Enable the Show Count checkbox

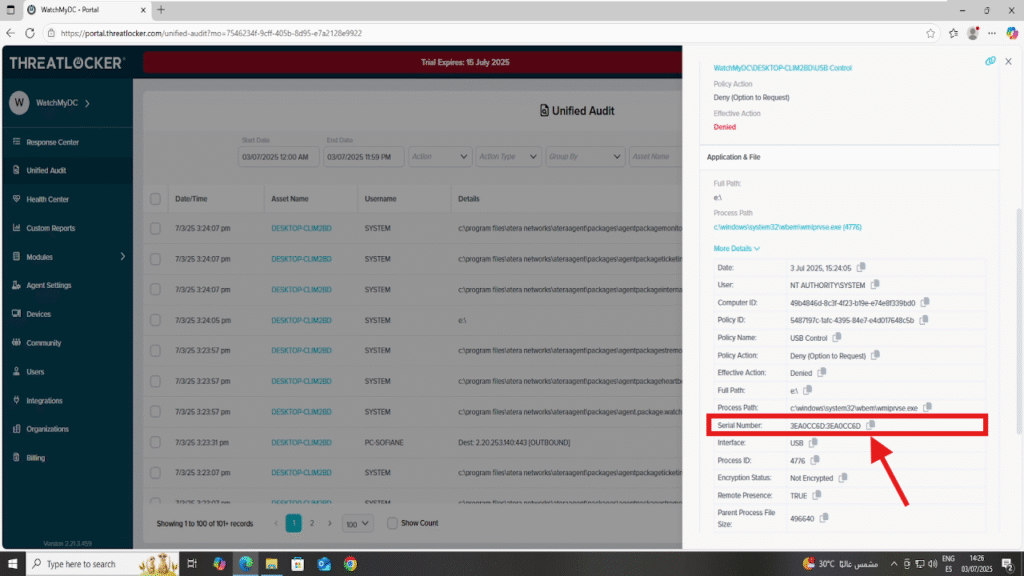coord(392,523)
